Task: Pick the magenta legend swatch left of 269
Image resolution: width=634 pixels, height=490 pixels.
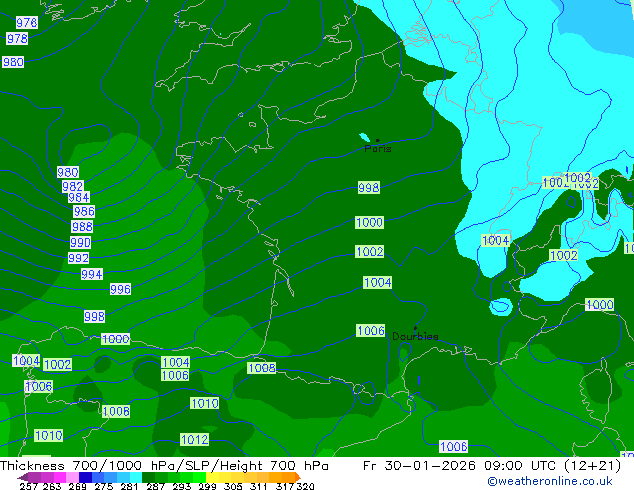Action: [x=60, y=477]
